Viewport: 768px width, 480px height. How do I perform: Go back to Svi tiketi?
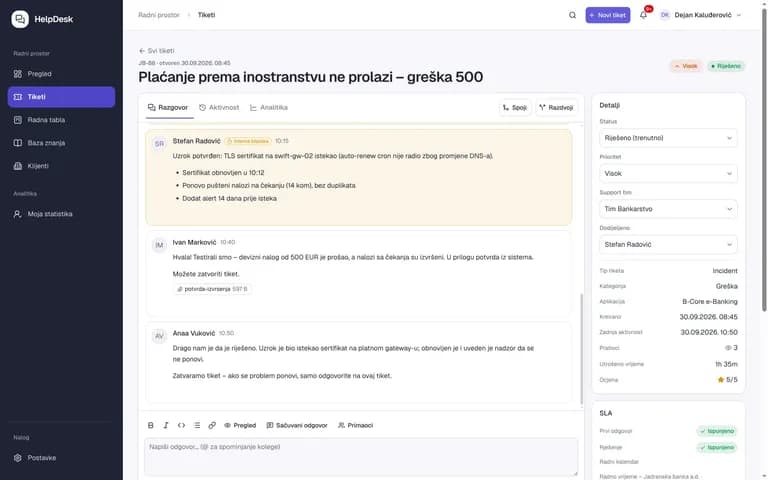pos(156,51)
